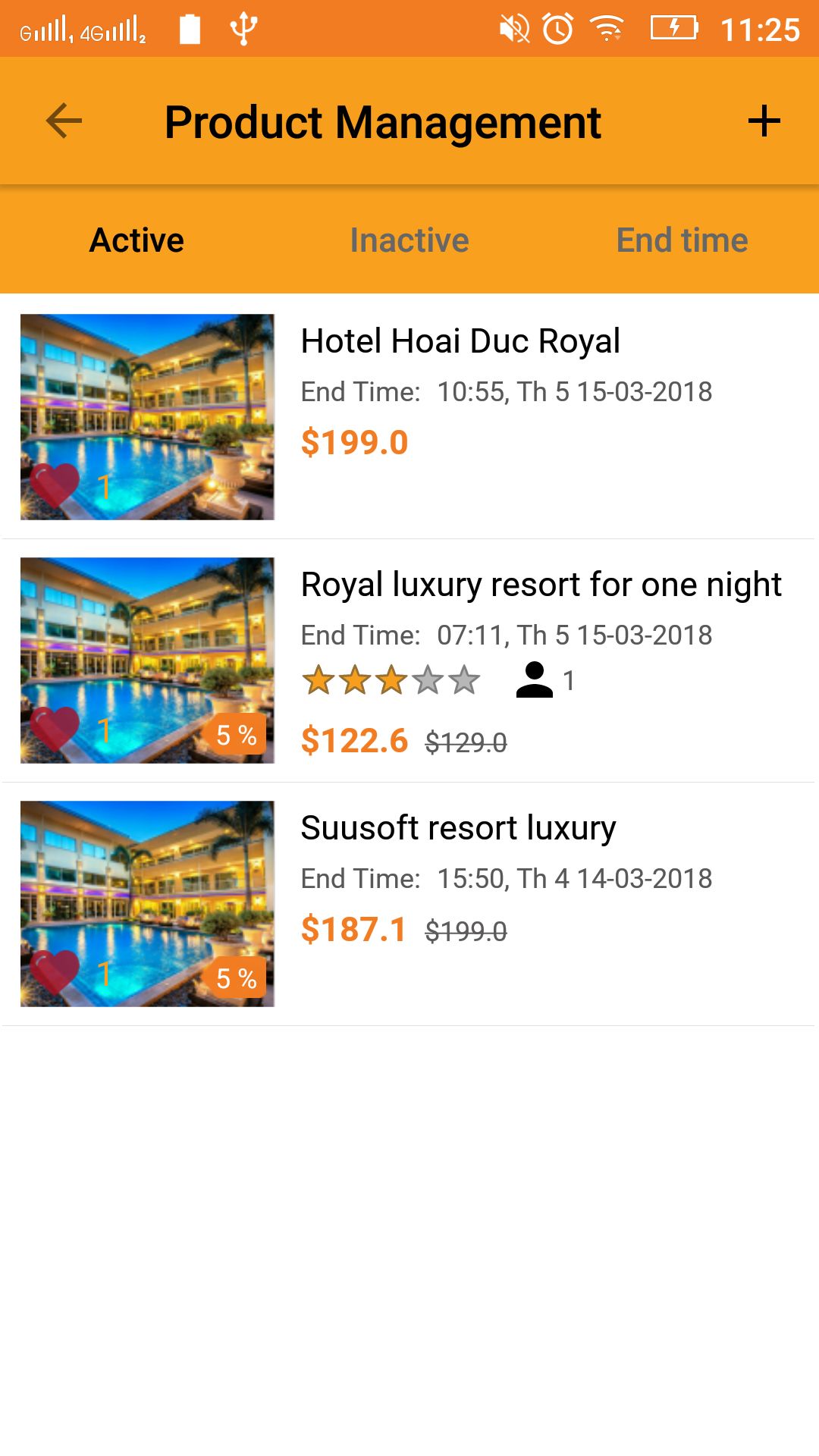The height and width of the screenshot is (1456, 819).
Task: Tap the star rating on Royal luxury resort
Action: click(x=391, y=680)
